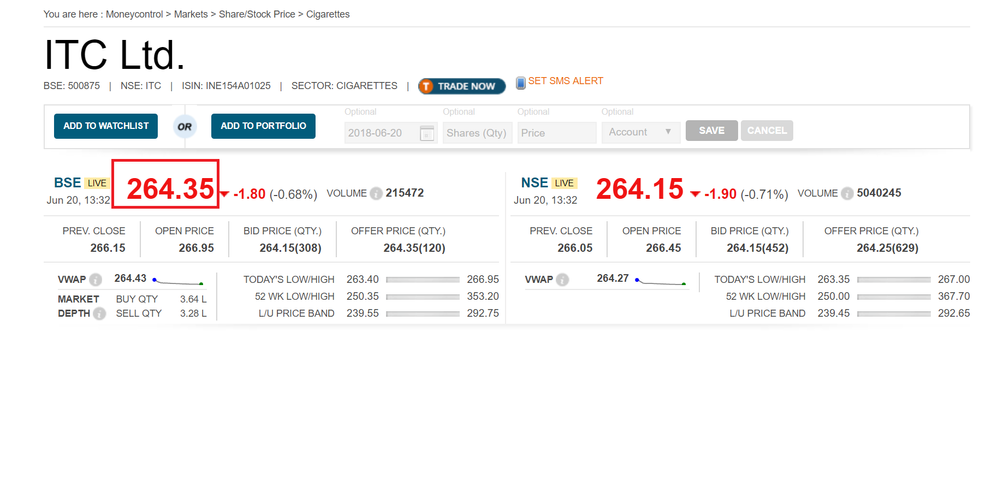Click BSE 52 week high 353.20
This screenshot has height=503, width=998.
(483, 297)
